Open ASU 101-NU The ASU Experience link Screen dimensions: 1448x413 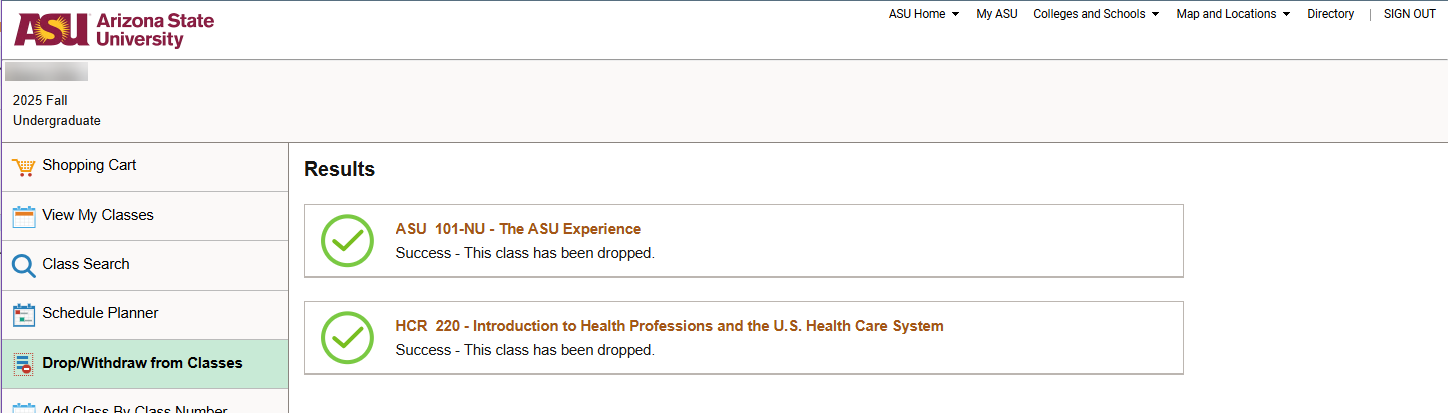pyautogui.click(x=518, y=229)
